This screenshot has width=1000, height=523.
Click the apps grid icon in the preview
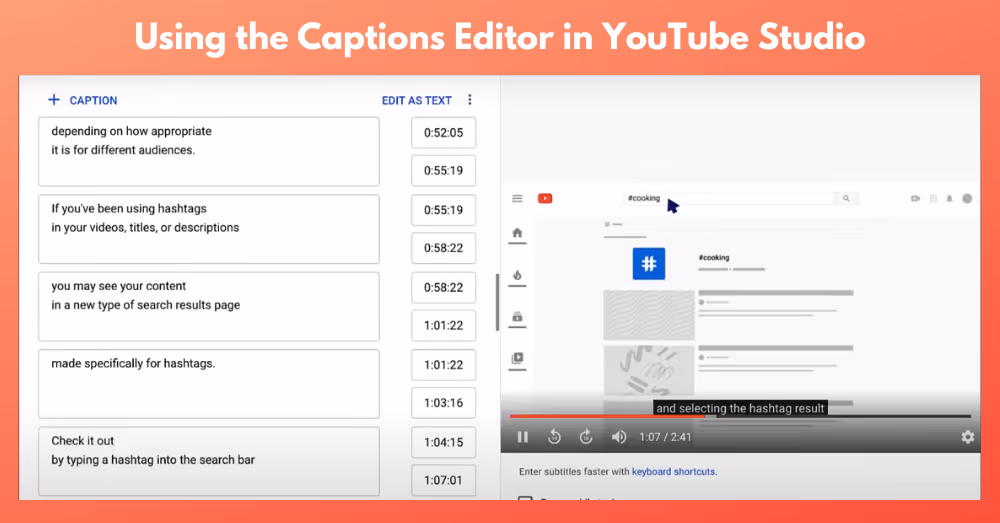coord(933,198)
